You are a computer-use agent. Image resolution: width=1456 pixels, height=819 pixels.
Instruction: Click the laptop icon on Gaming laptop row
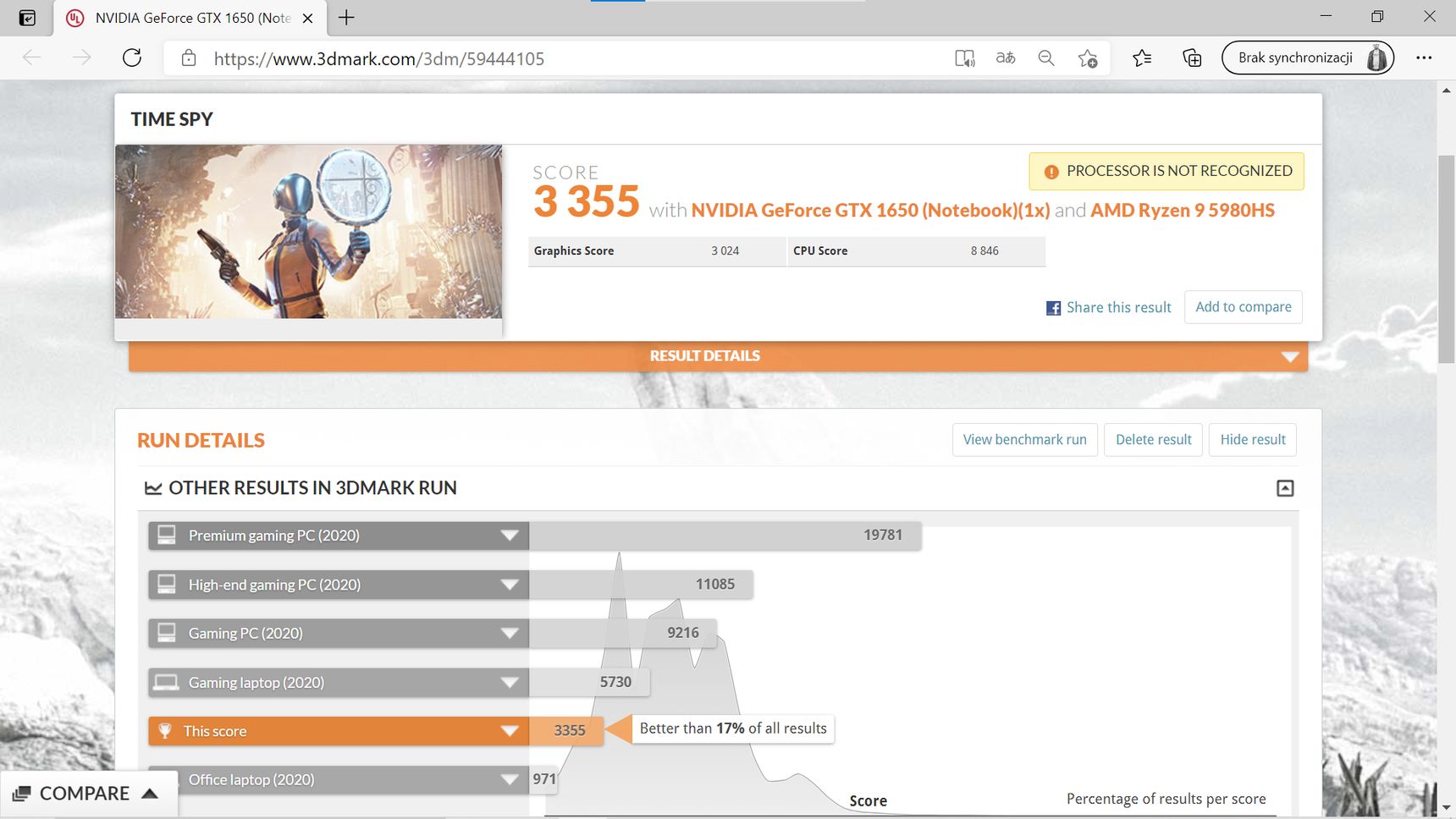[x=167, y=682]
